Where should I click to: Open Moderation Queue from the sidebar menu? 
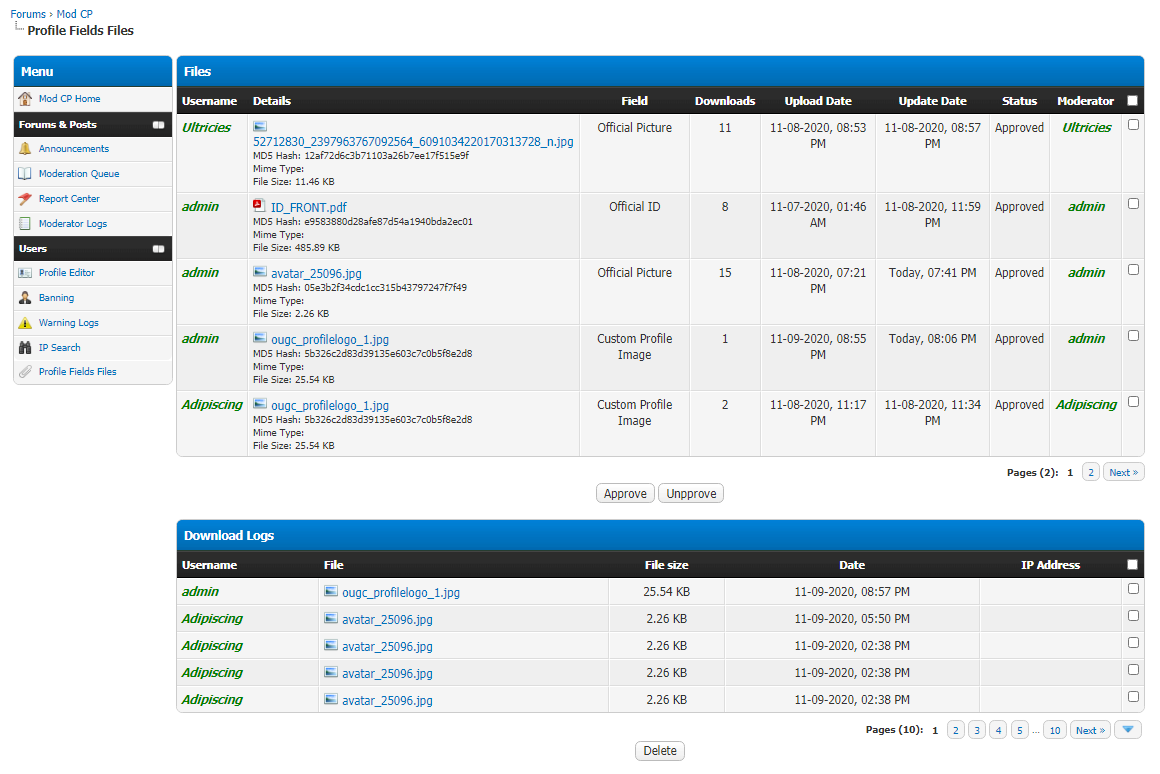click(78, 174)
